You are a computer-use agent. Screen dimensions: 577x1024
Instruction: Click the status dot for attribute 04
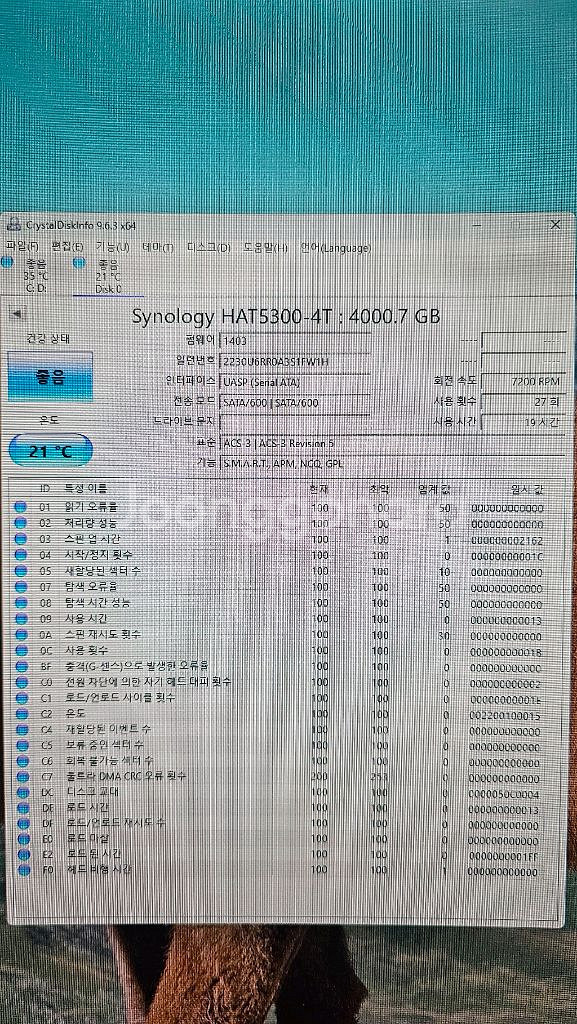tap(21, 554)
